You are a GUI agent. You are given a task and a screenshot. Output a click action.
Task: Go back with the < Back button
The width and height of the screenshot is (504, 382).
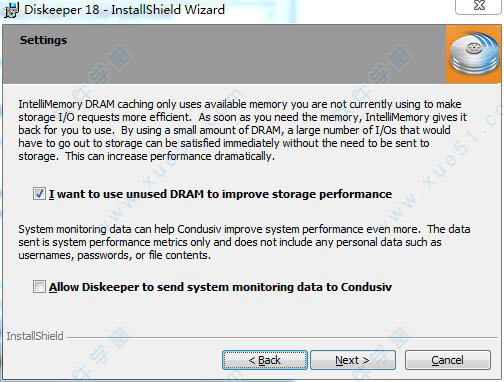[265, 360]
